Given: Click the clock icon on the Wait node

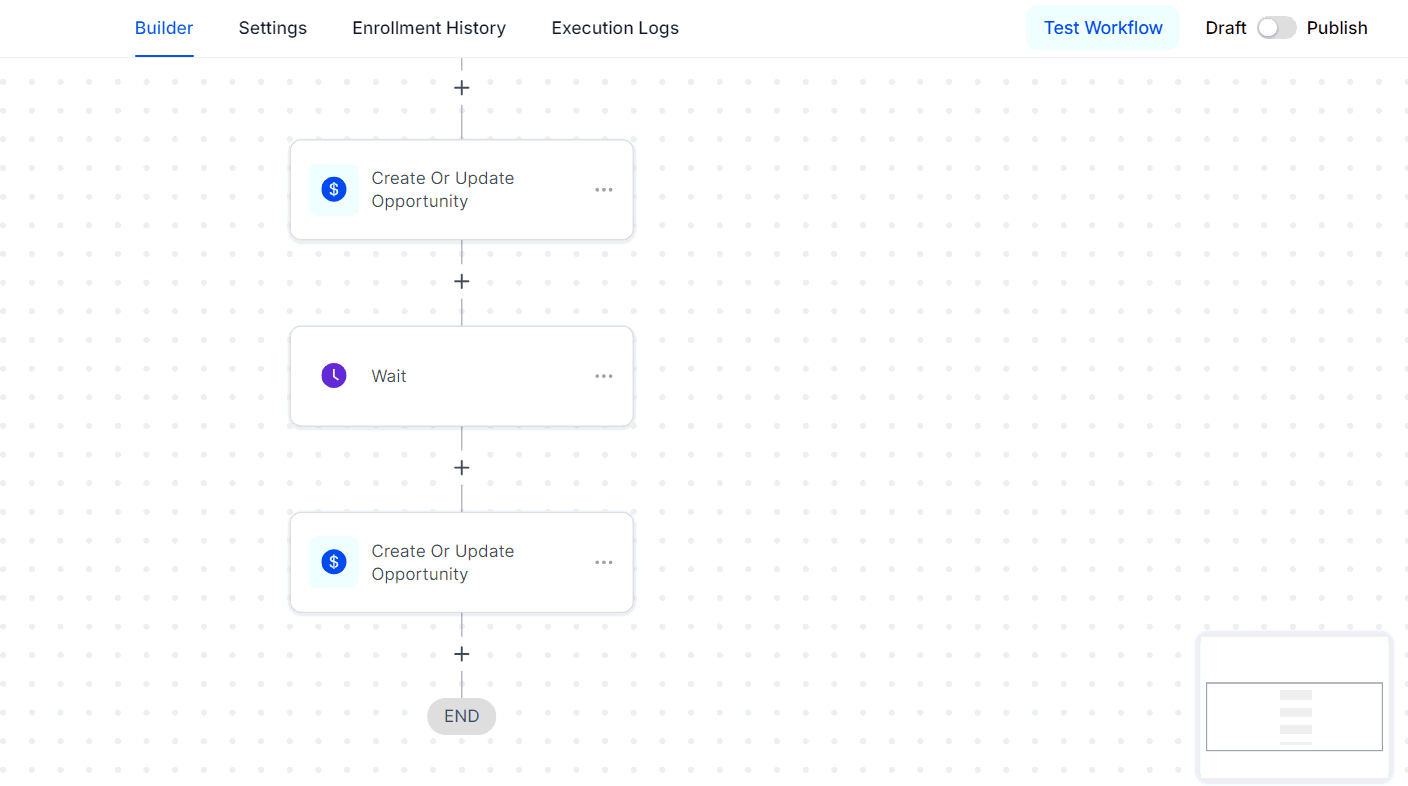Looking at the screenshot, I should pyautogui.click(x=334, y=375).
